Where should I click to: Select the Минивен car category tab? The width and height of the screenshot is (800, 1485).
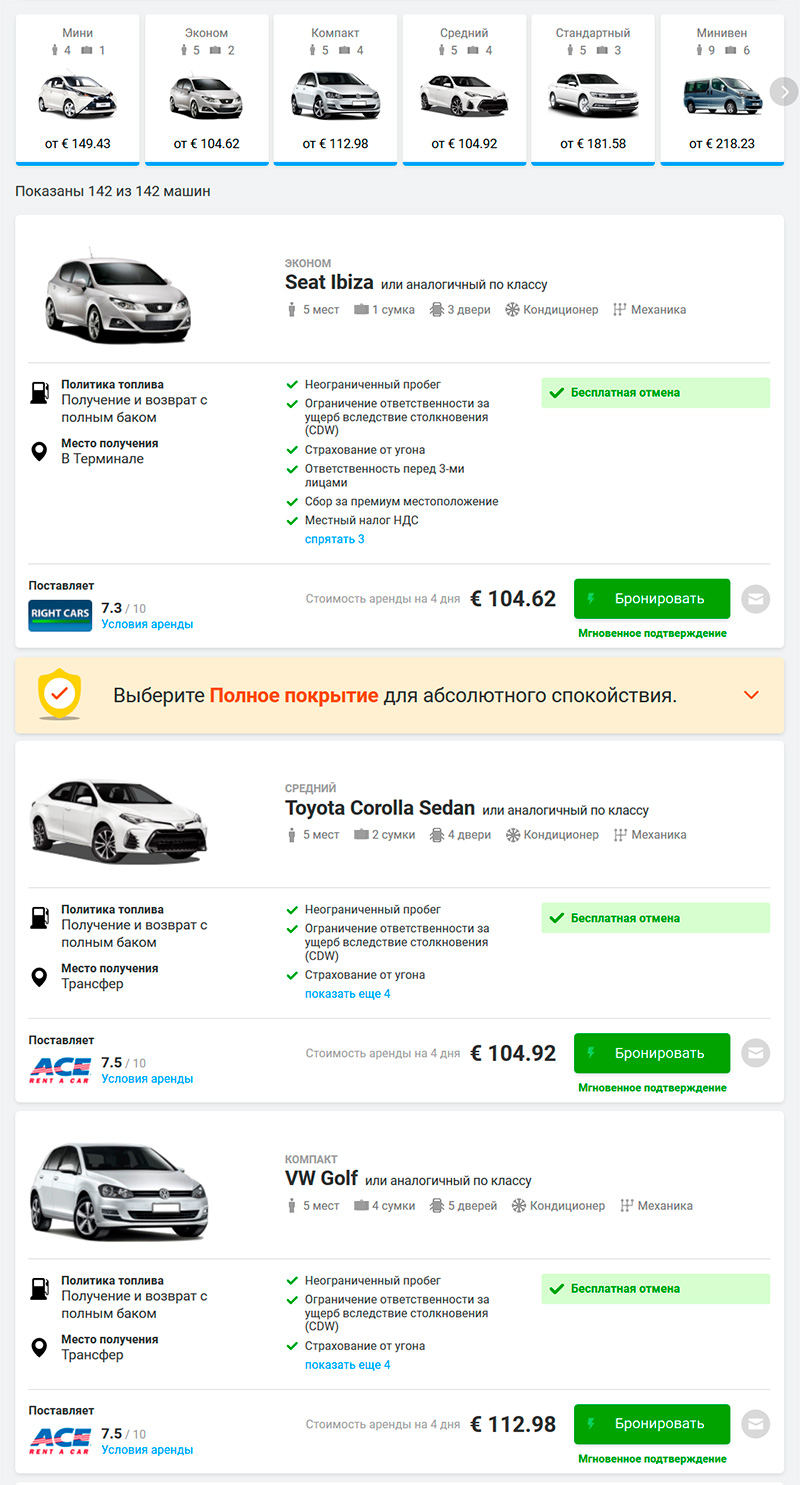pyautogui.click(x=721, y=89)
